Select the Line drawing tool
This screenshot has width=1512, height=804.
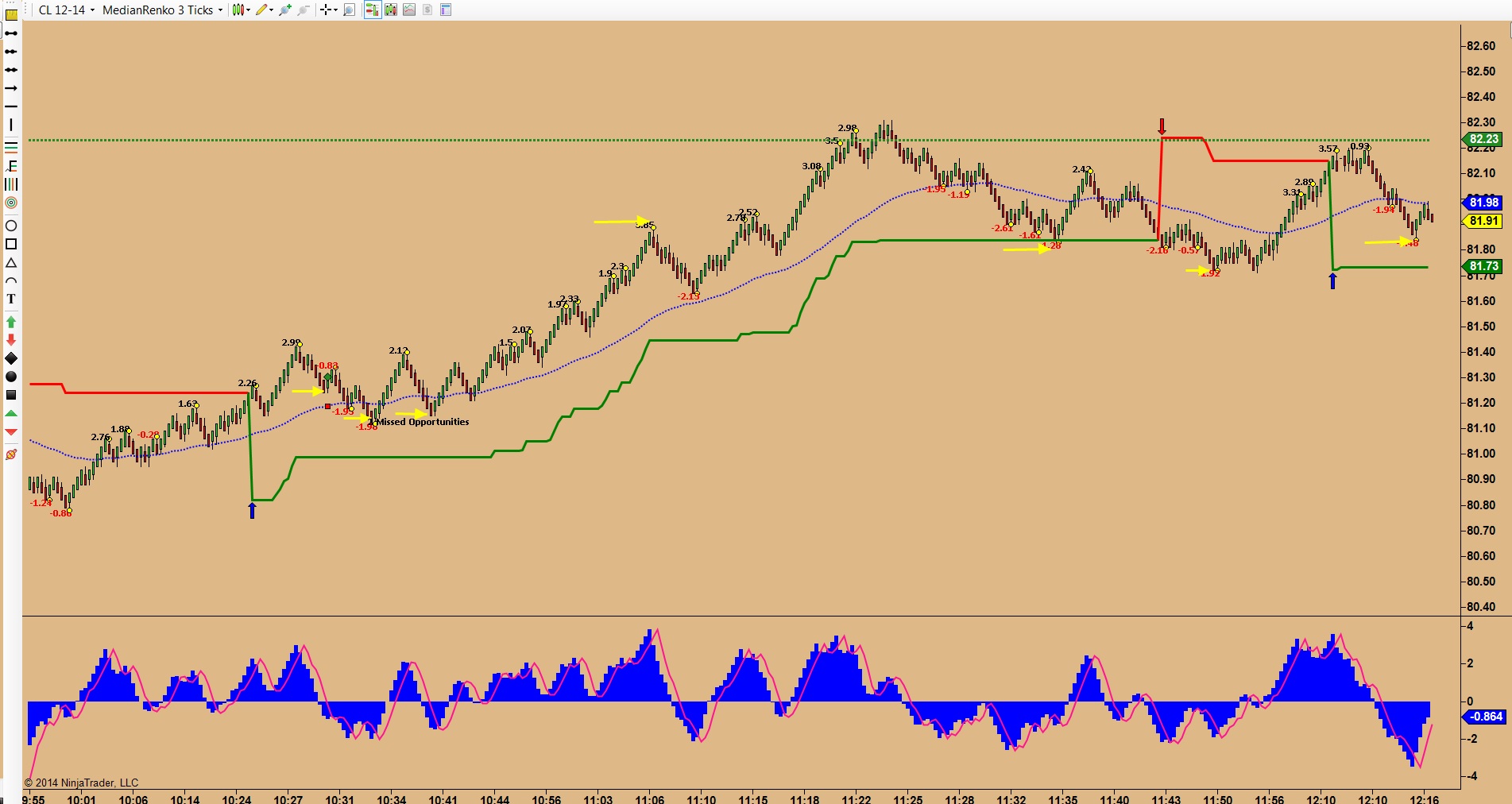coord(11,33)
